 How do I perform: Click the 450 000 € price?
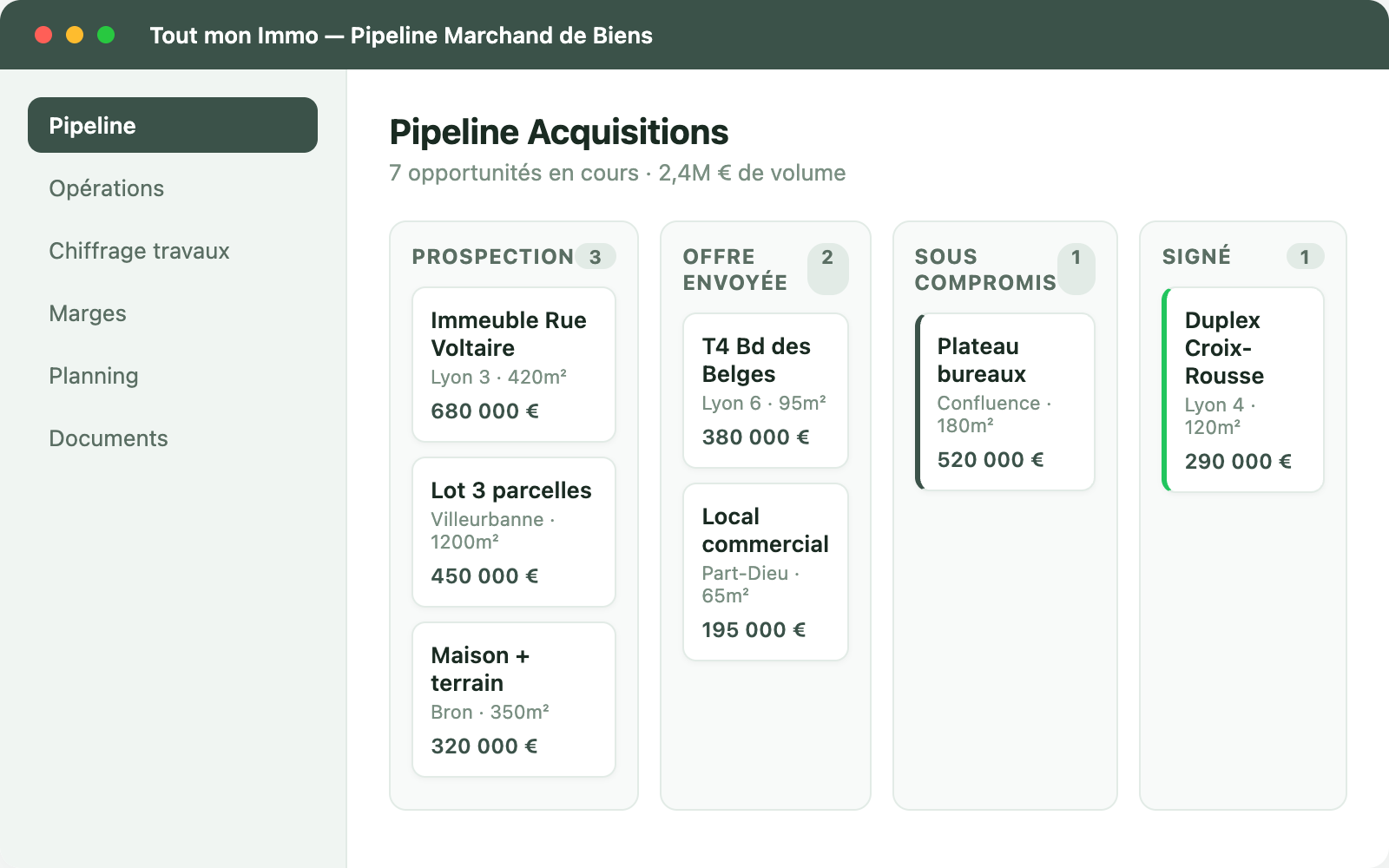coord(484,575)
